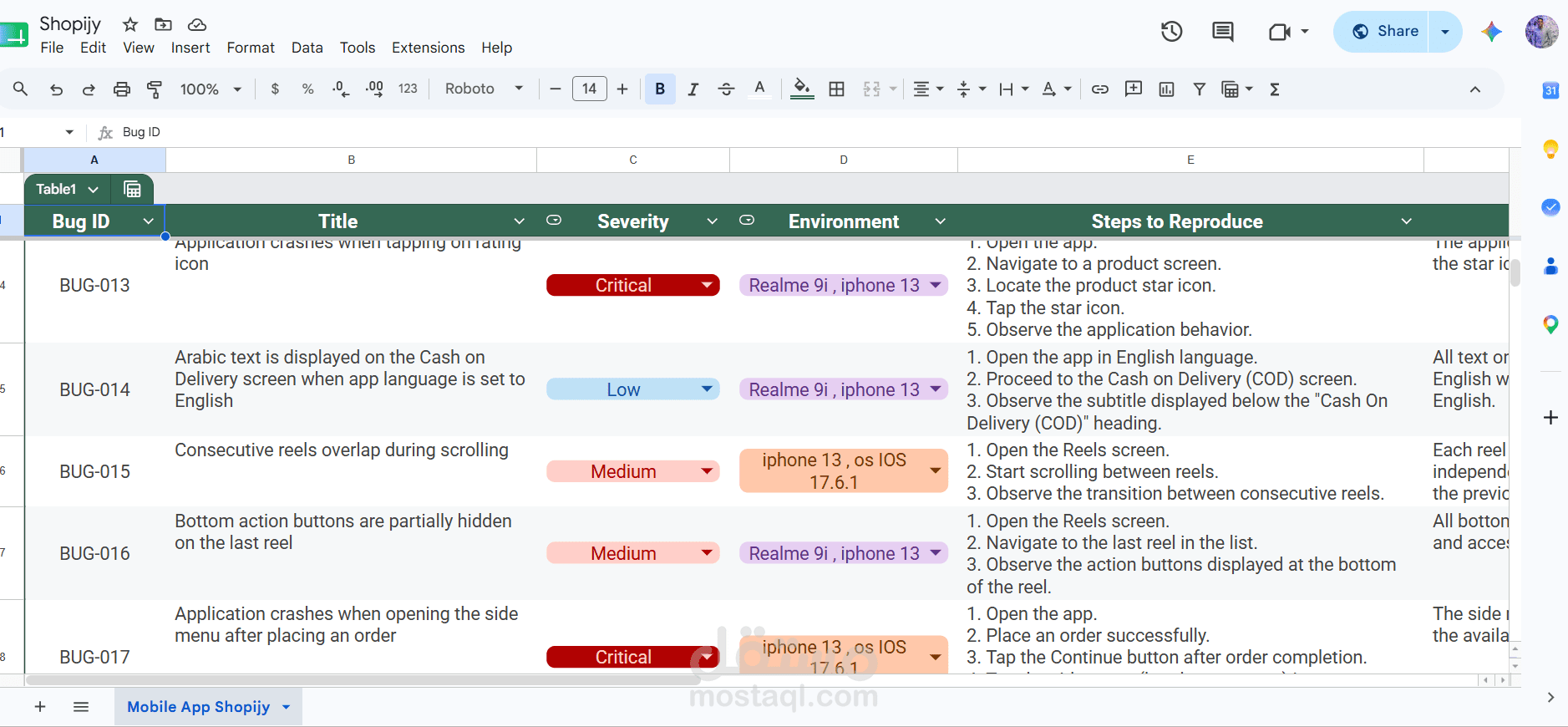1568x727 pixels.
Task: Print the spreadsheet
Action: point(122,89)
